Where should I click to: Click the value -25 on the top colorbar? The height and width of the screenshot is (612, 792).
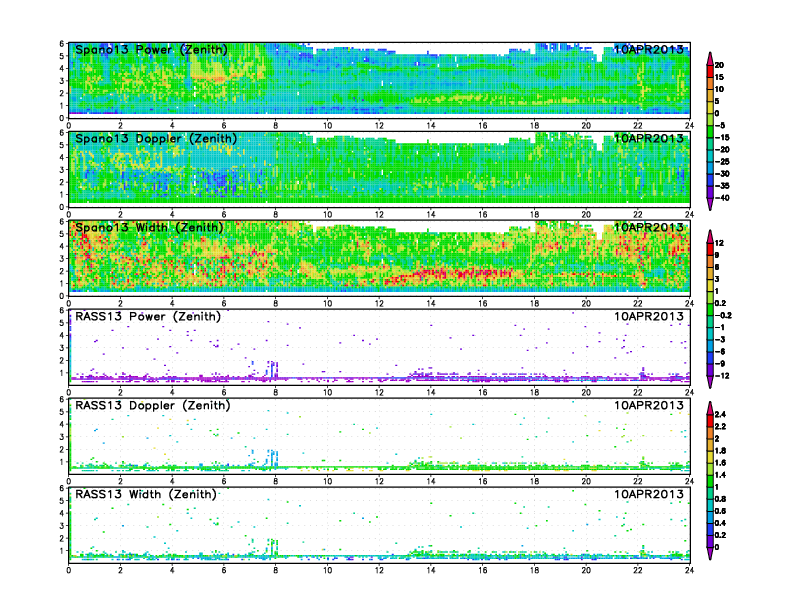click(722, 162)
